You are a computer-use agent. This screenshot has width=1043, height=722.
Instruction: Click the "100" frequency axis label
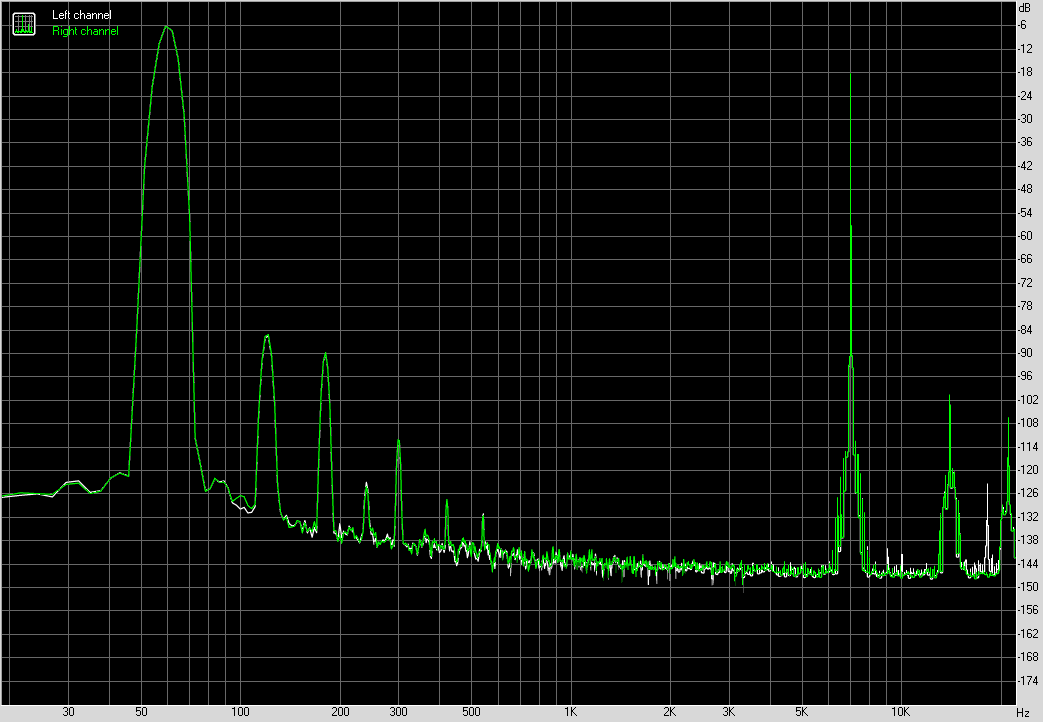(240, 713)
